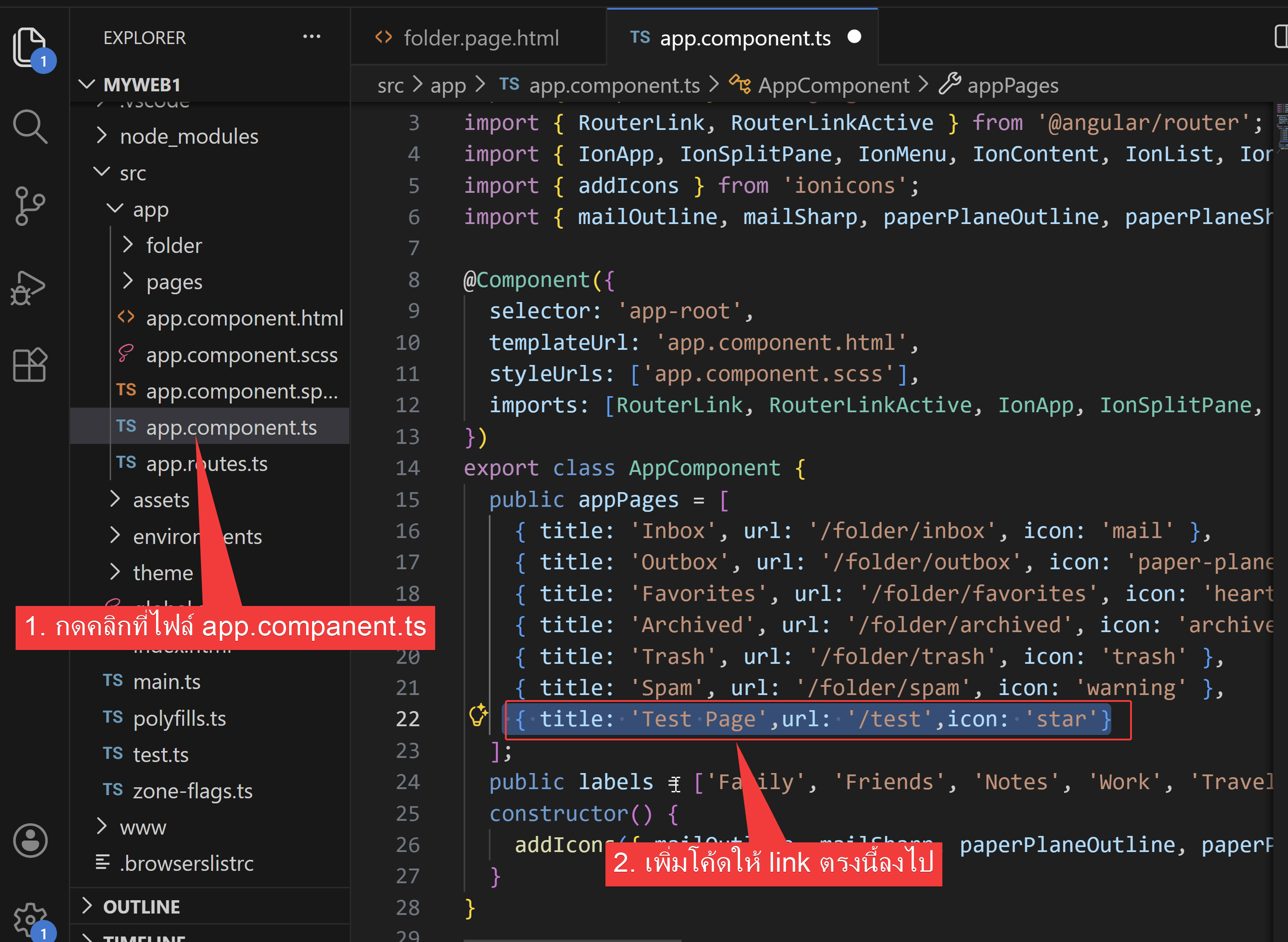Image resolution: width=1288 pixels, height=942 pixels.
Task: Open Explorer's more actions ellipsis
Action: pyautogui.click(x=311, y=37)
